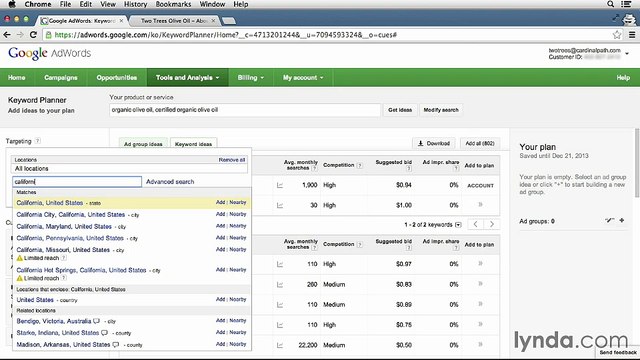
Task: Click Targeting help question mark icon
Action: point(38,141)
